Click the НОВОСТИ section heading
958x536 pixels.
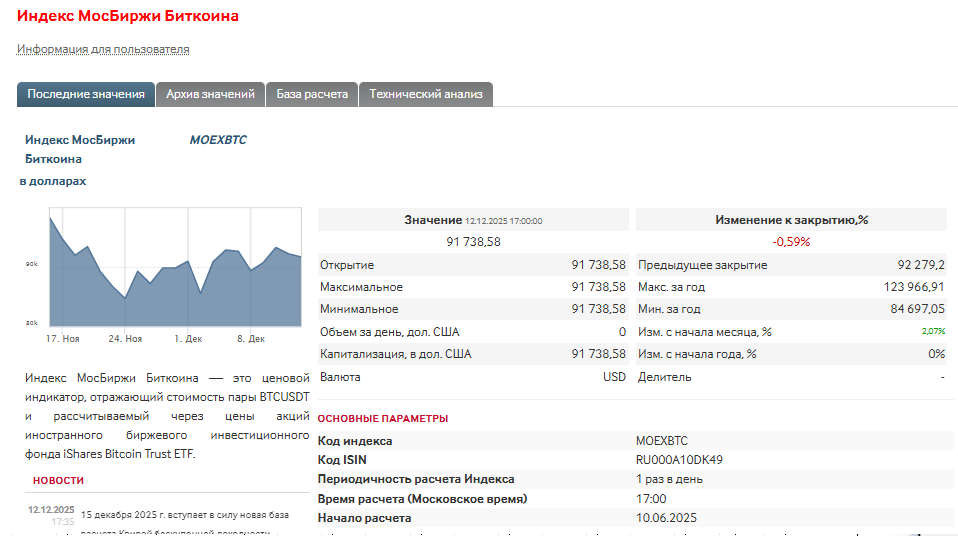tap(59, 480)
